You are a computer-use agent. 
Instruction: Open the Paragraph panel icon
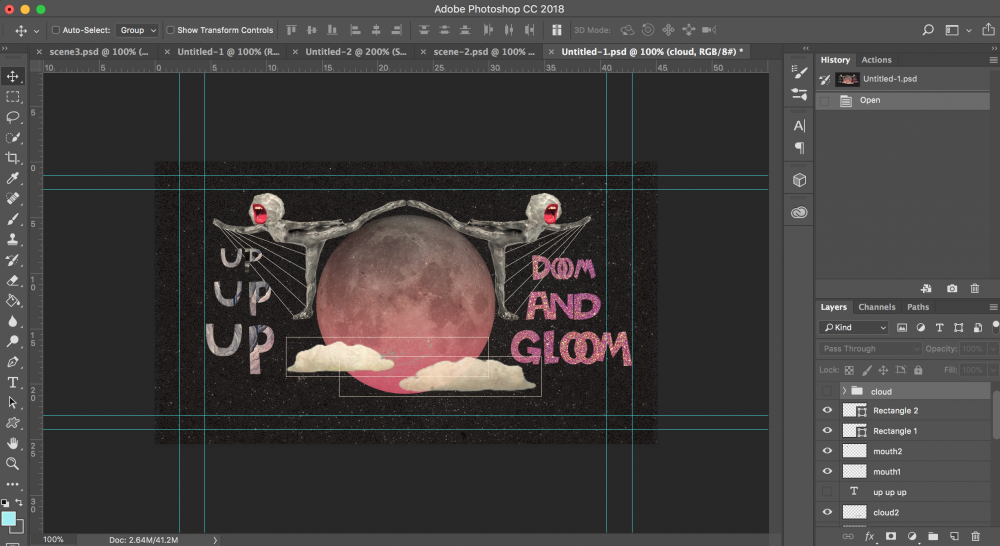799,148
